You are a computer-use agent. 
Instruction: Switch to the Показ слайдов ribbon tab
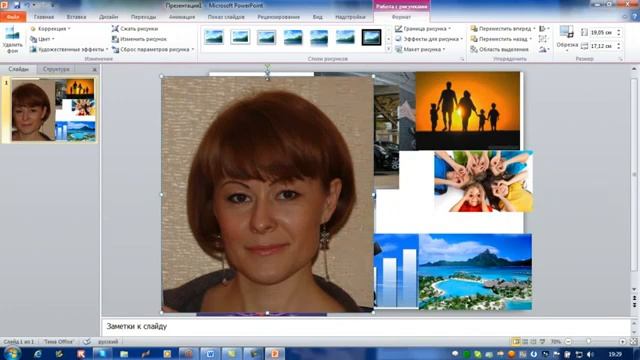pyautogui.click(x=226, y=17)
